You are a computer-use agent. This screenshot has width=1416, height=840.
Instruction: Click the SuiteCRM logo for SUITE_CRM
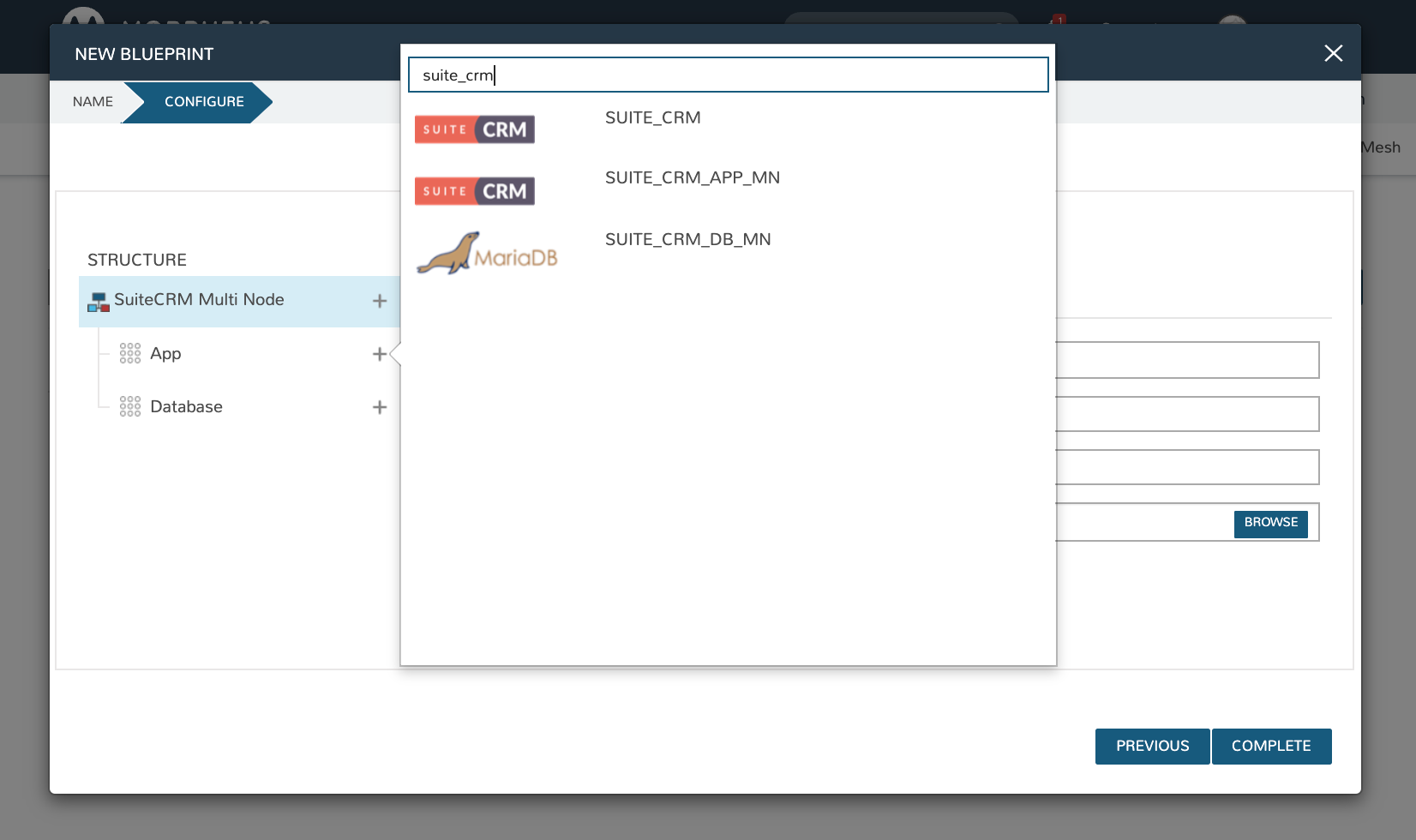tap(474, 129)
